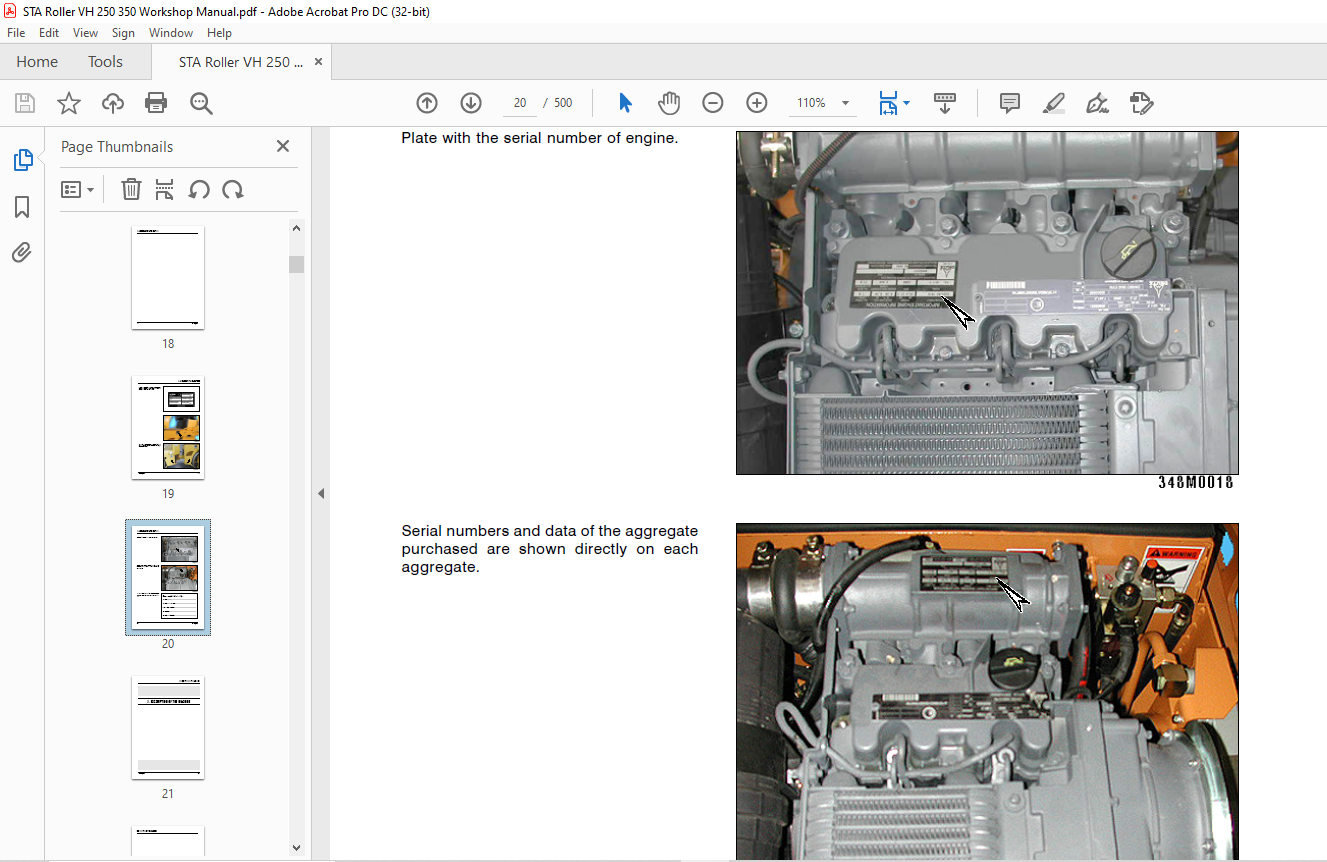Click text 'Plate with the serial number of engine.'
1327x862 pixels.
point(540,138)
